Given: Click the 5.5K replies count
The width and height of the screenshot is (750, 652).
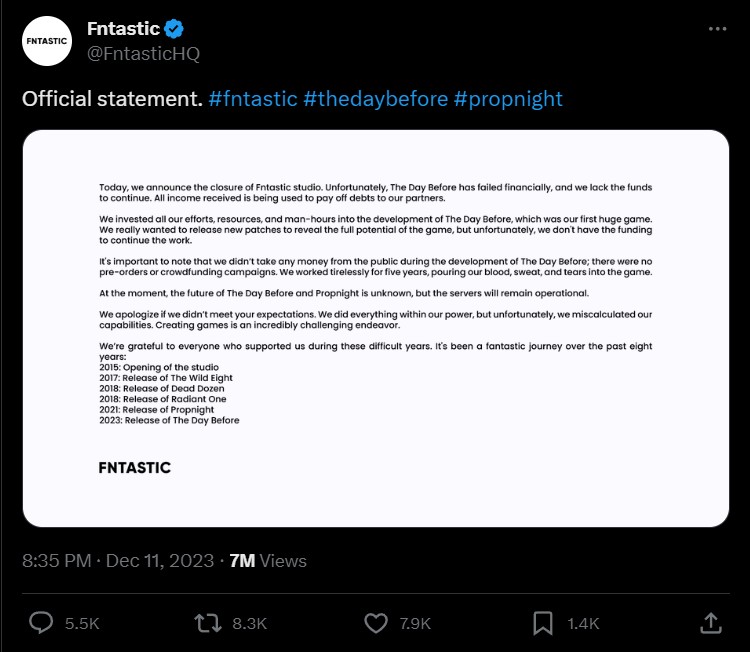Looking at the screenshot, I should [81, 623].
